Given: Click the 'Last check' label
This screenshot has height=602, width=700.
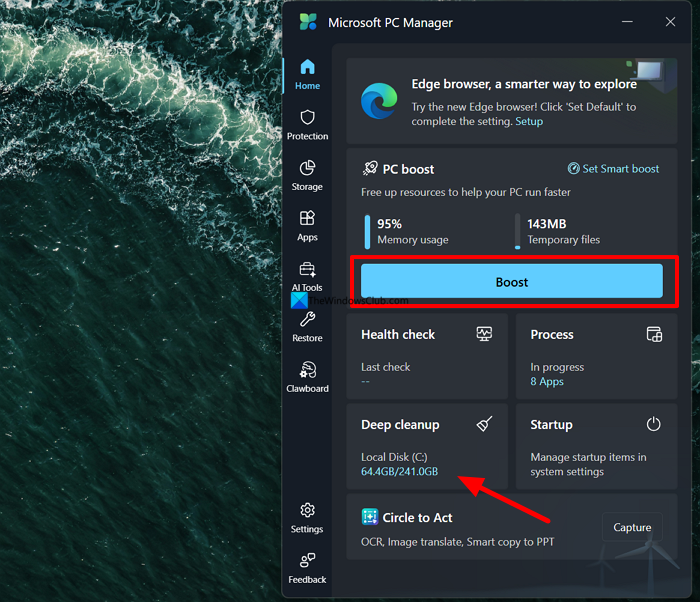Looking at the screenshot, I should point(386,367).
